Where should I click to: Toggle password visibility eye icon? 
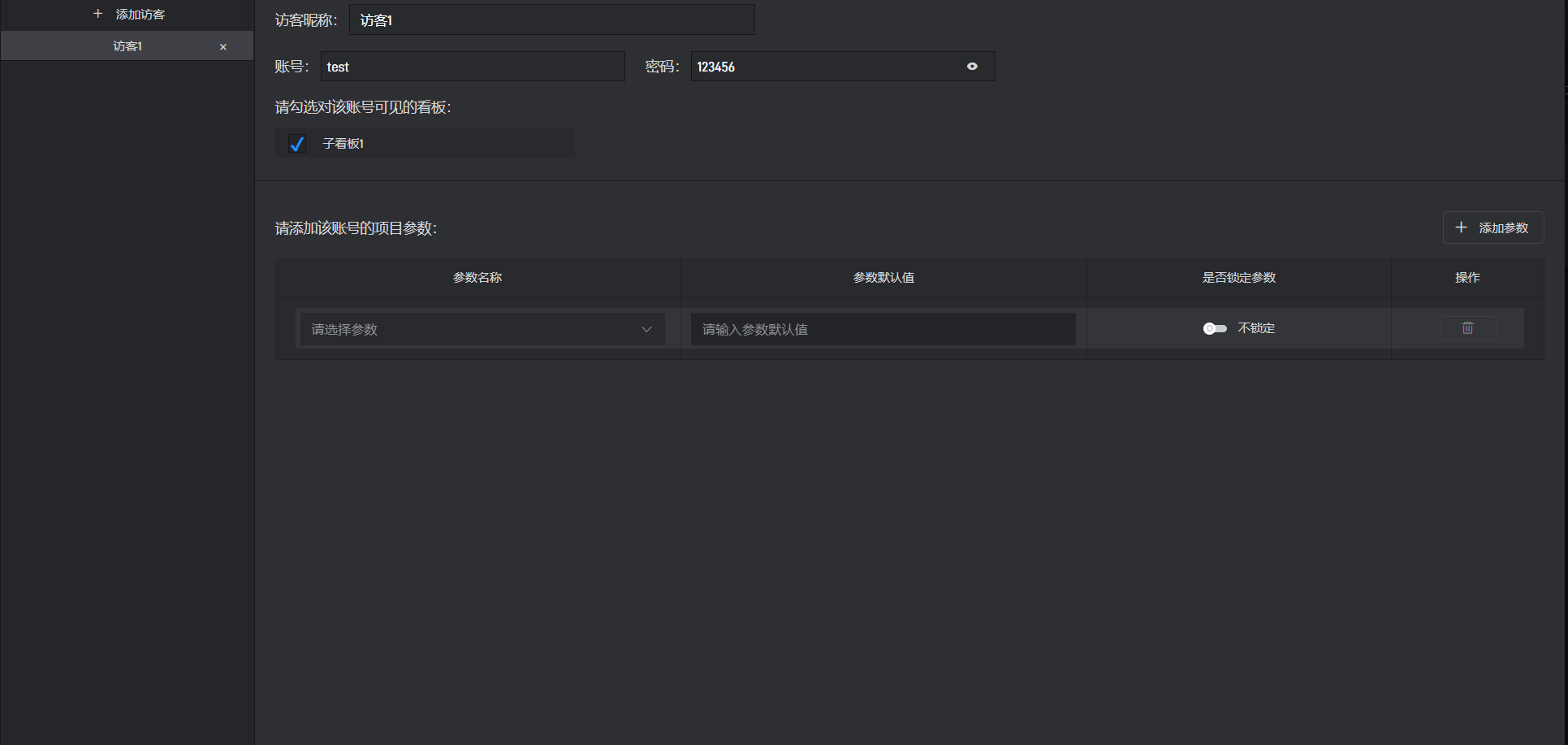972,67
